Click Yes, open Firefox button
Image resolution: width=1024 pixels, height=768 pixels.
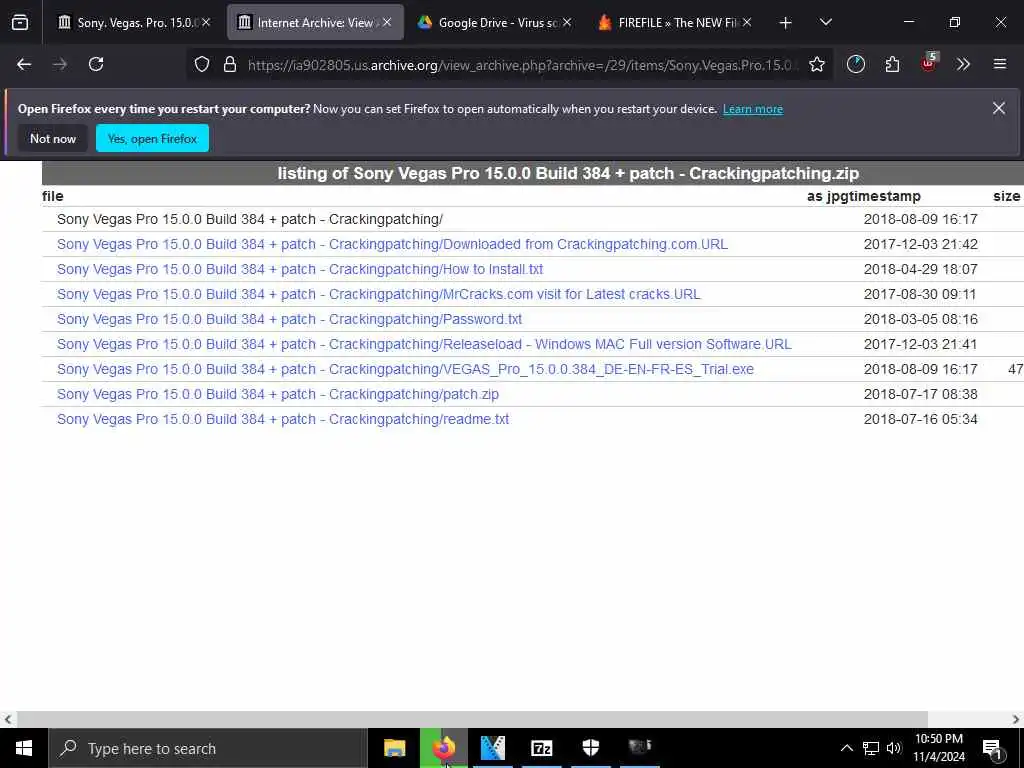point(152,138)
